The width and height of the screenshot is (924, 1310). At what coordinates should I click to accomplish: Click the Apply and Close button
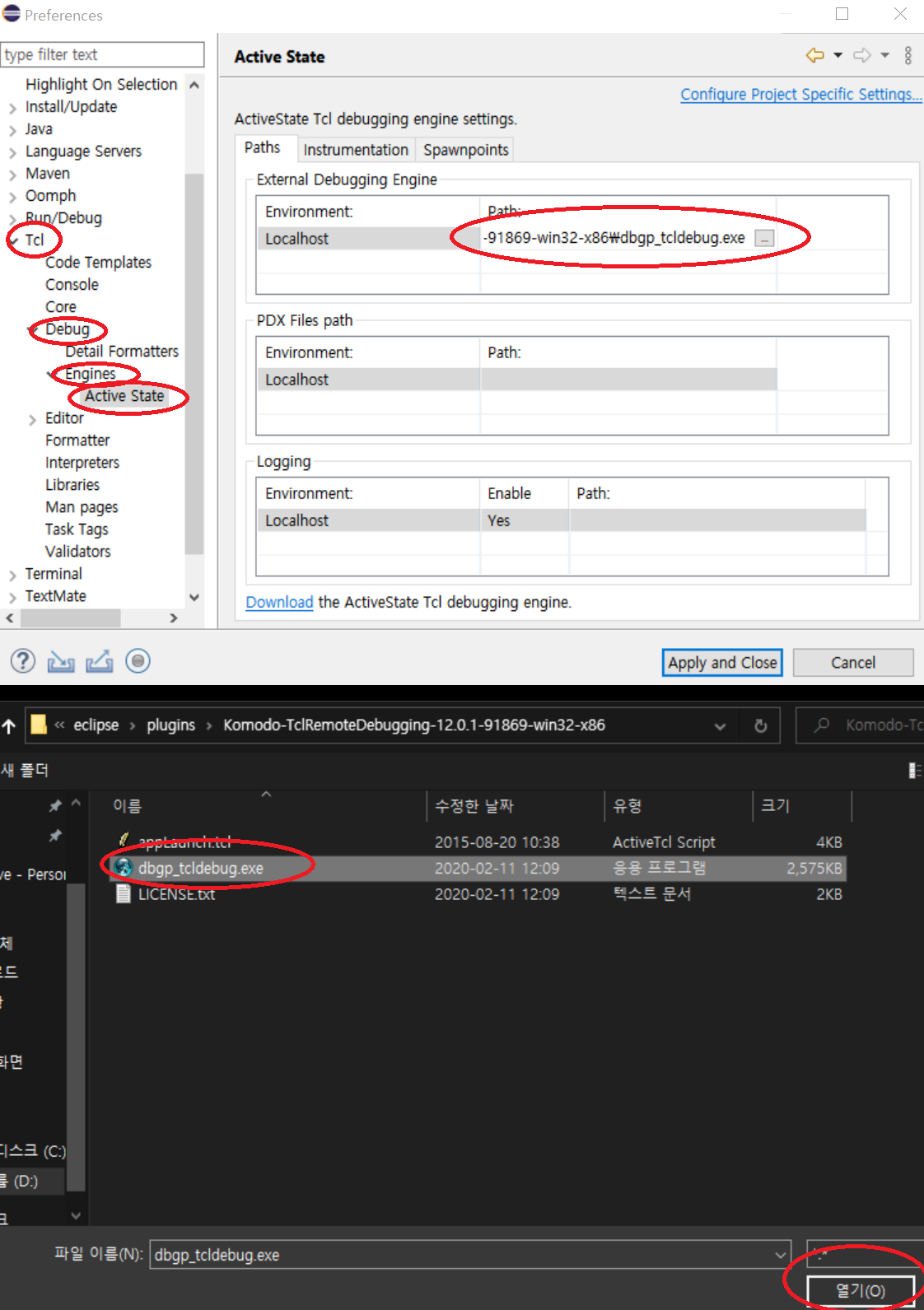tap(722, 662)
